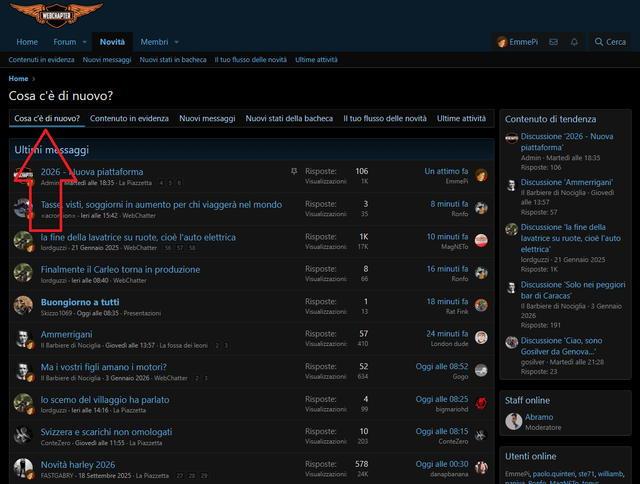This screenshot has width=640, height=484.
Task: Open the inbox envelope icon
Action: (553, 42)
